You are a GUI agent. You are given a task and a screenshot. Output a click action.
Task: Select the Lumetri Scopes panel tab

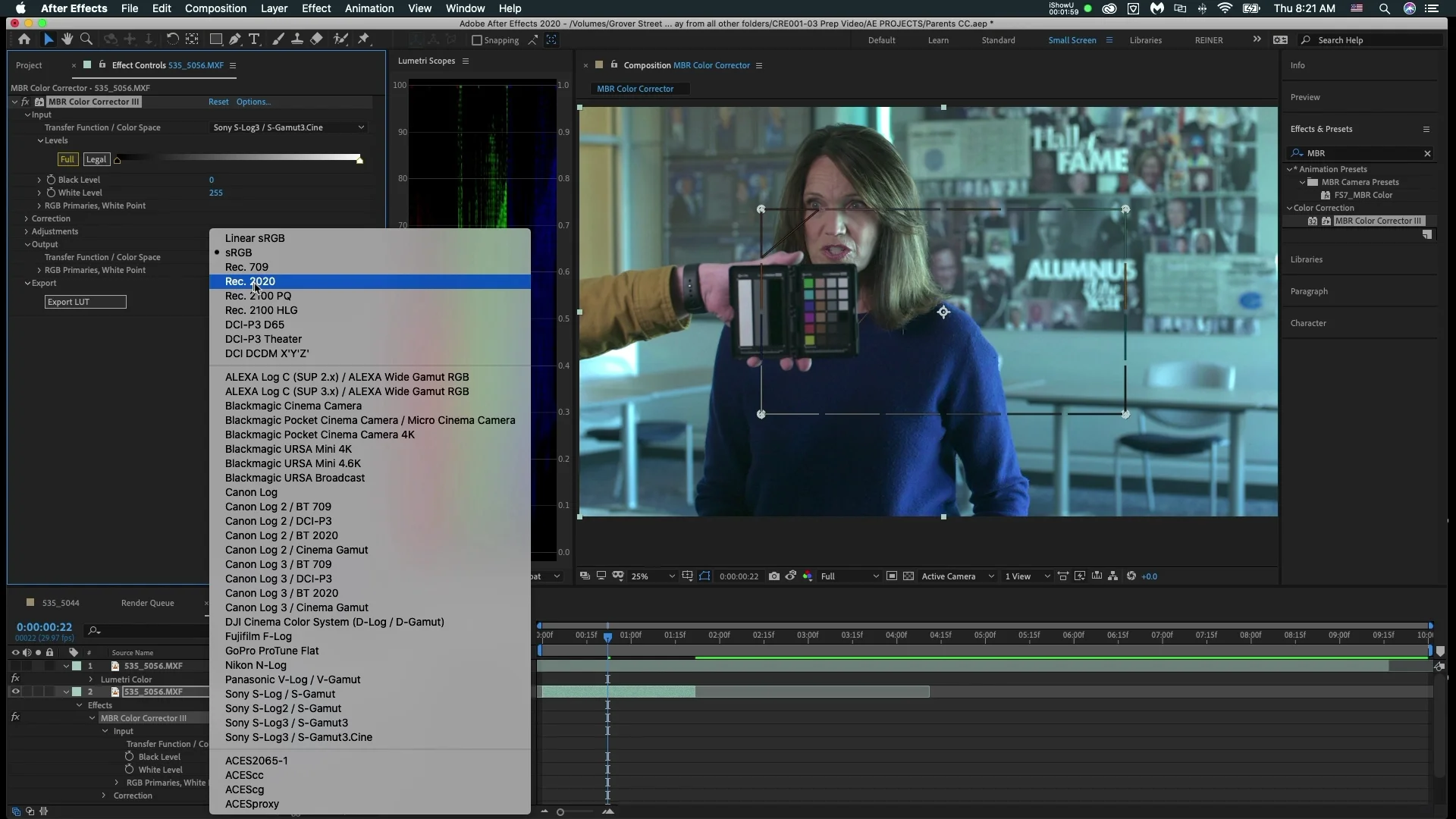click(426, 60)
